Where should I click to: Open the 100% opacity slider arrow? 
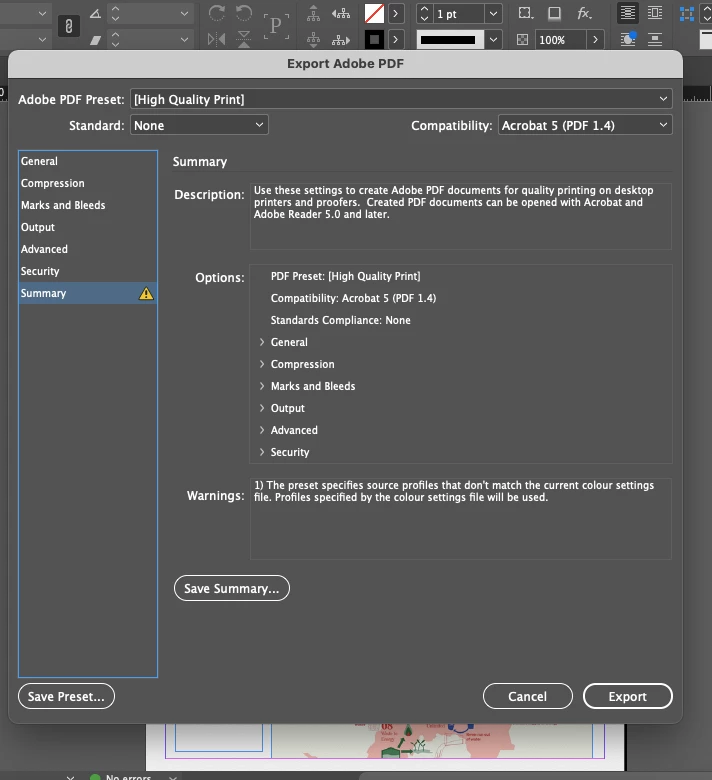pyautogui.click(x=595, y=39)
